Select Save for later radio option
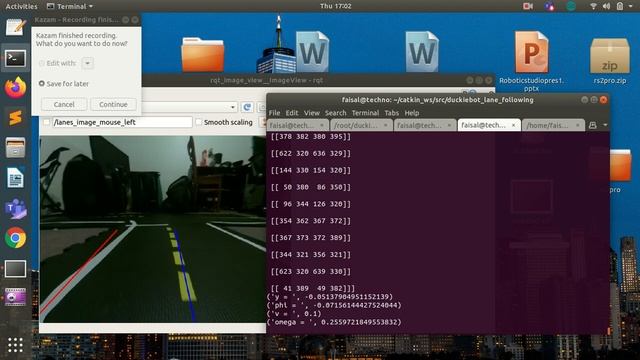The height and width of the screenshot is (360, 640). click(42, 83)
